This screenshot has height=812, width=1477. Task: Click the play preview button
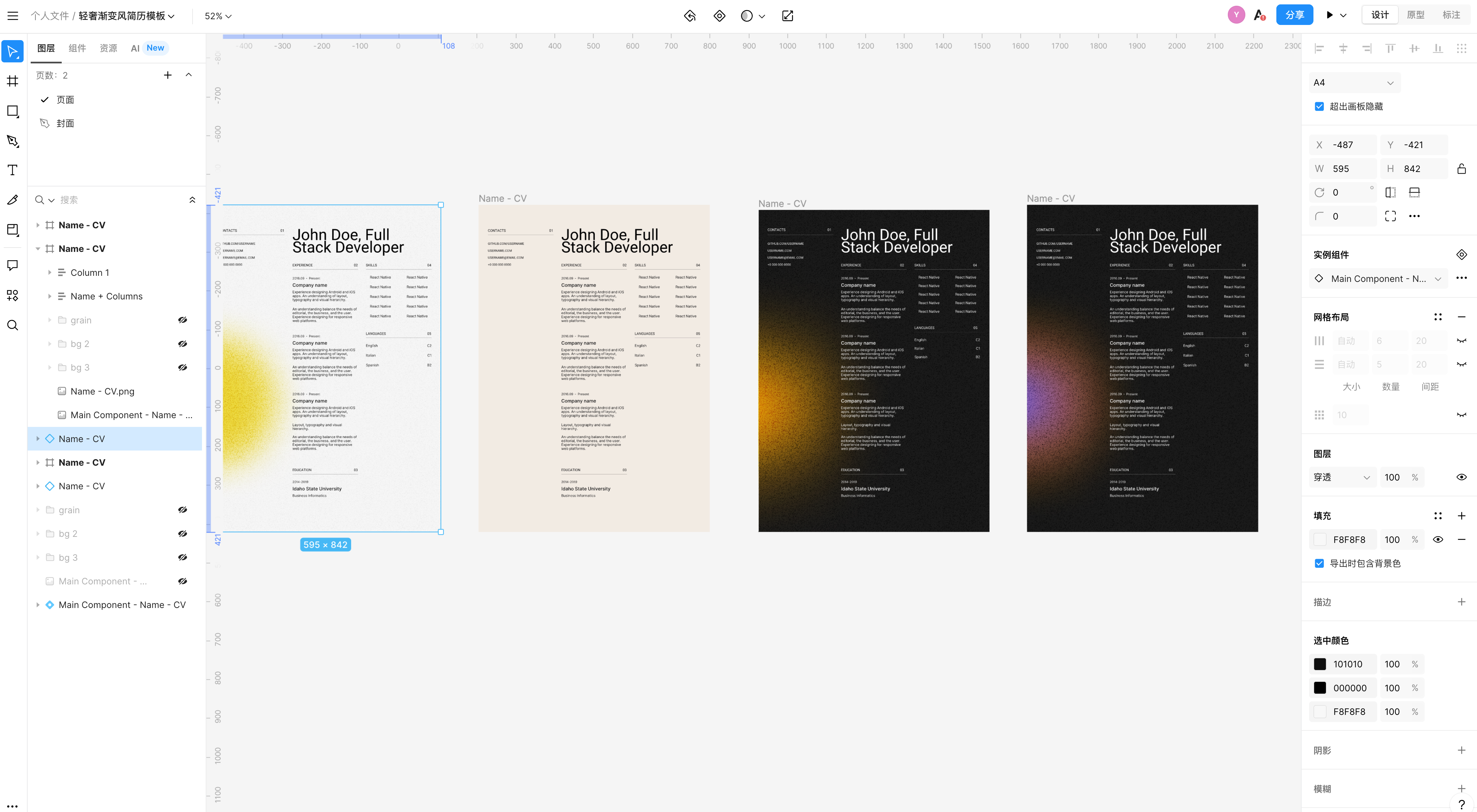click(1329, 16)
